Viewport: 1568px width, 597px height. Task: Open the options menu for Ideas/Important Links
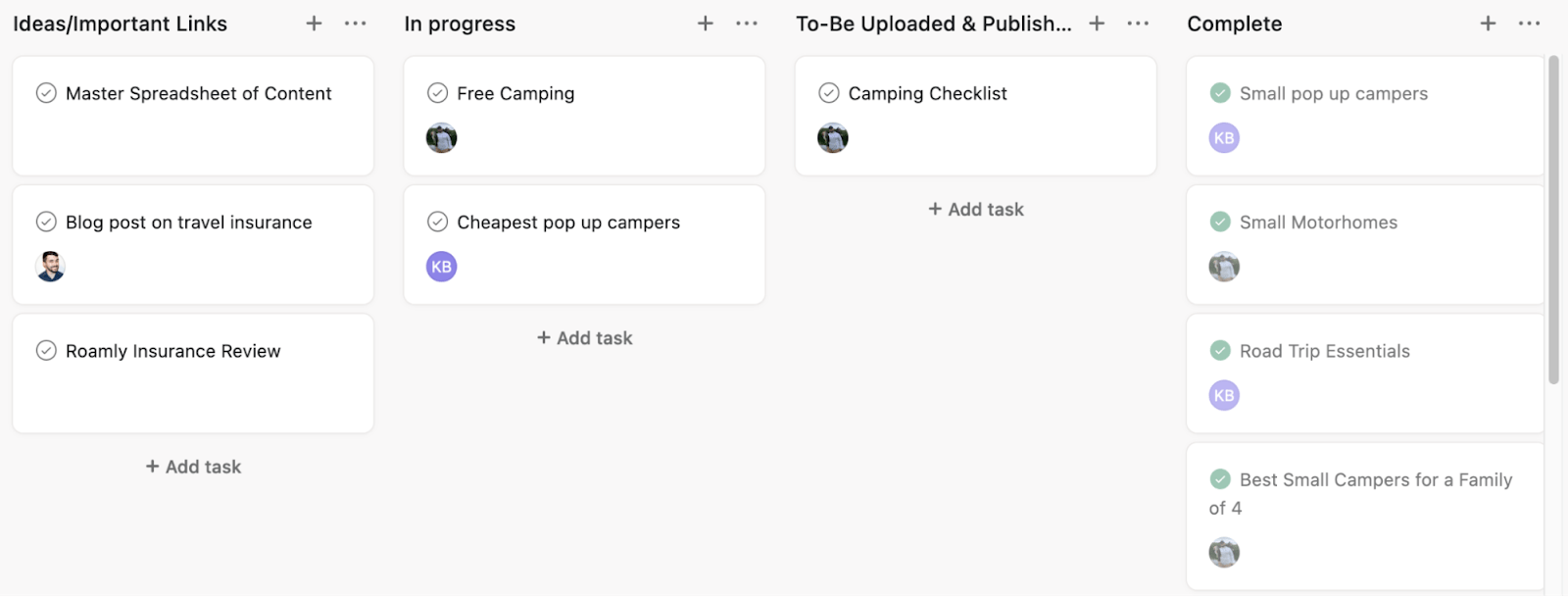tap(355, 23)
